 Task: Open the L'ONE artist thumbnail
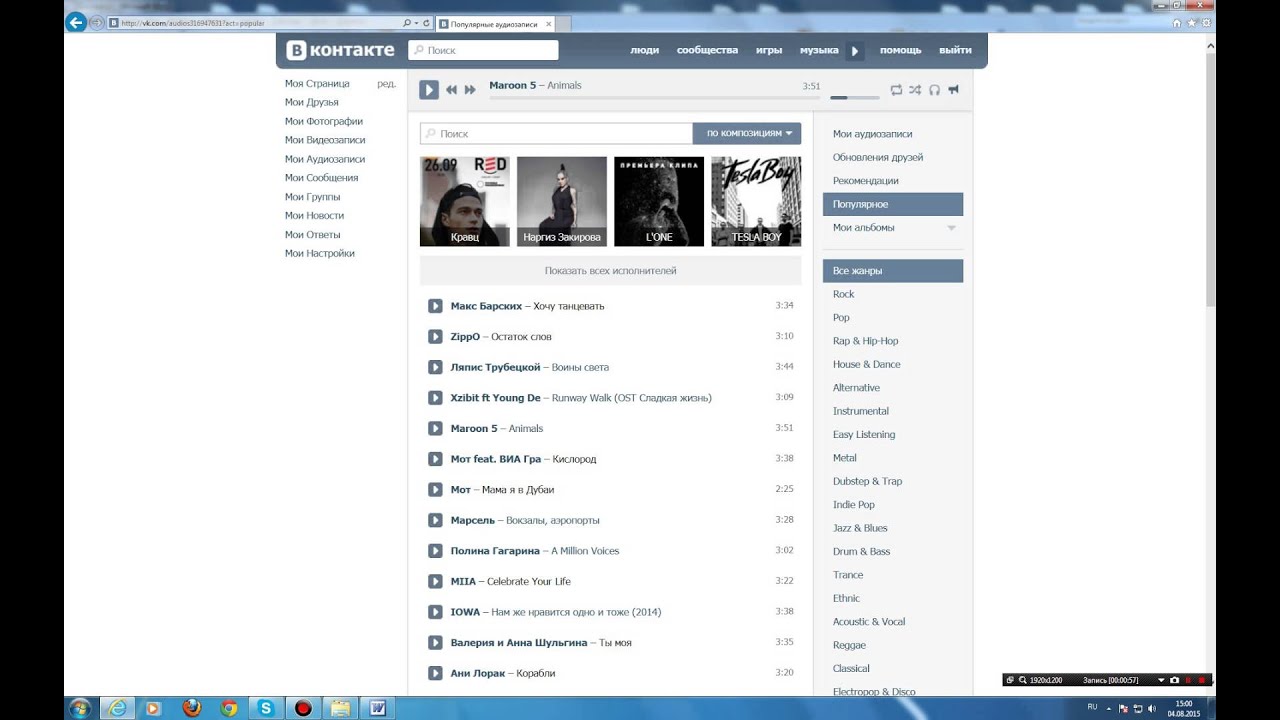[659, 201]
